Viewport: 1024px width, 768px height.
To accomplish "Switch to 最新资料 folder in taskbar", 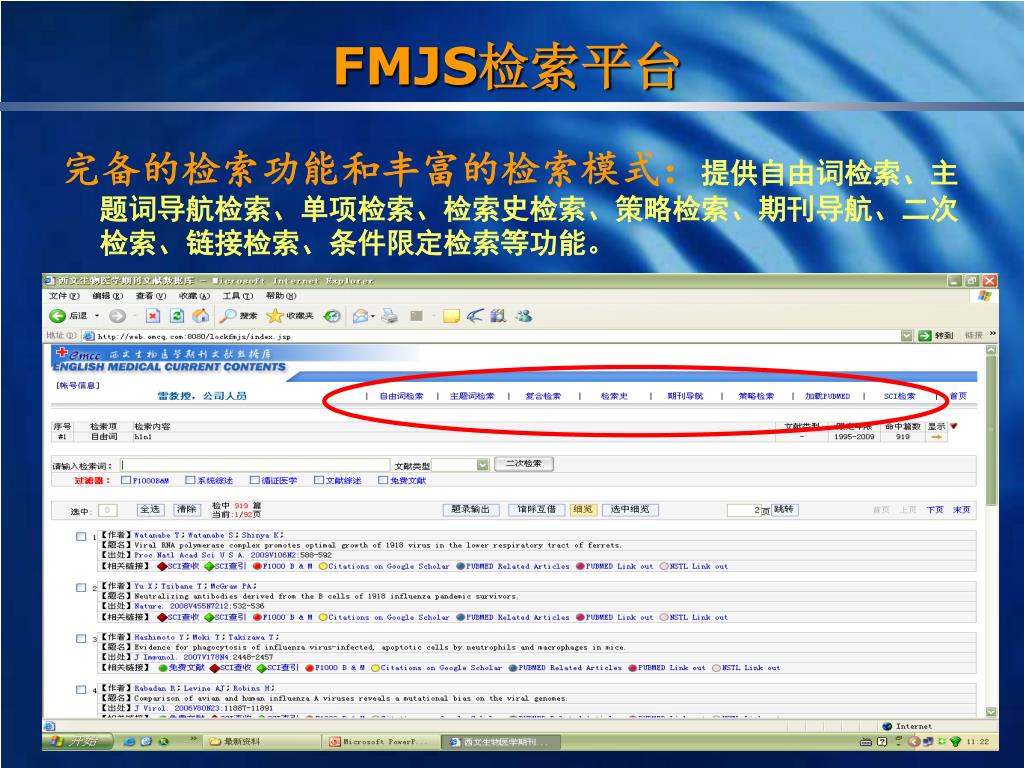I will tap(261, 742).
